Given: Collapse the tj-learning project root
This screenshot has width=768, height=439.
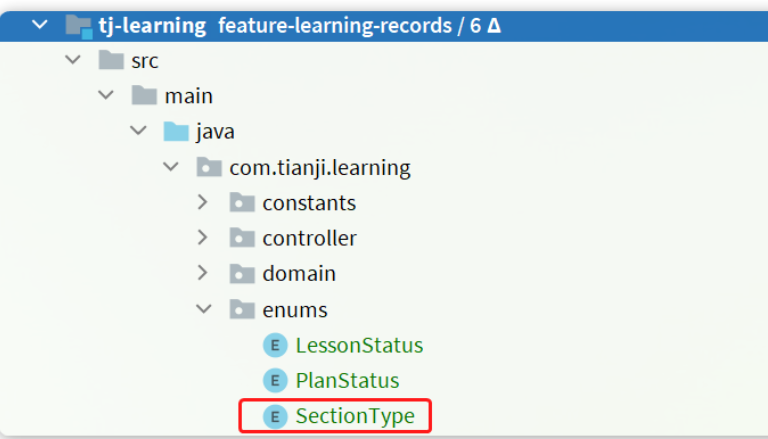Looking at the screenshot, I should [x=40, y=25].
